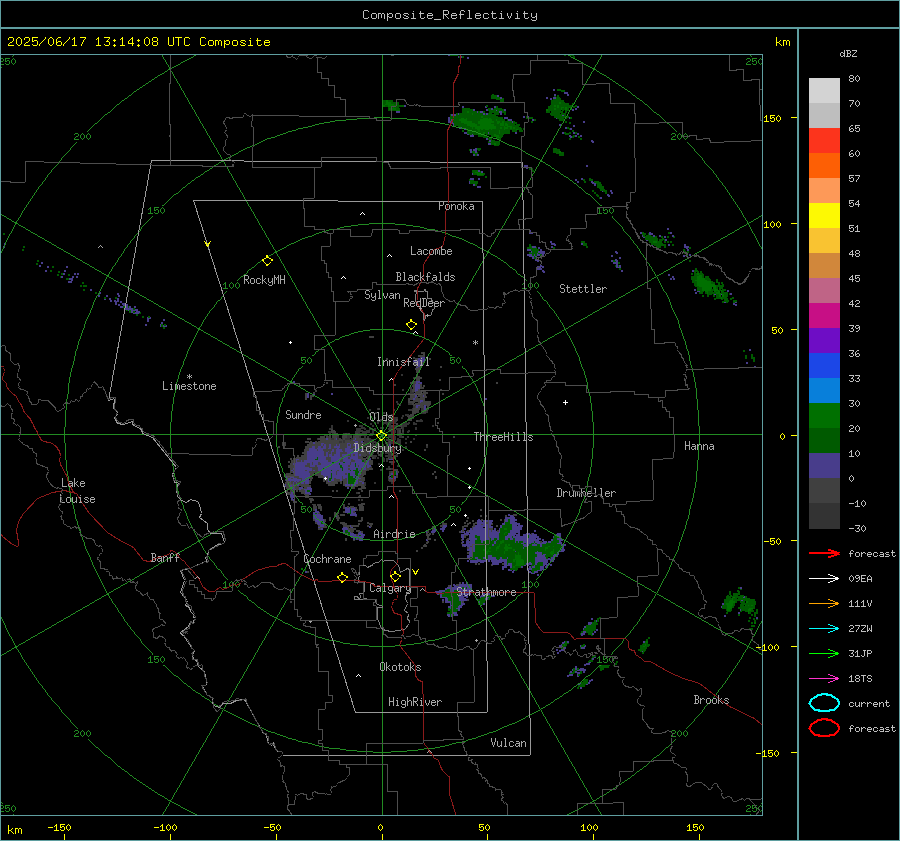
Task: Click the Didsbury label
Action: 377,448
